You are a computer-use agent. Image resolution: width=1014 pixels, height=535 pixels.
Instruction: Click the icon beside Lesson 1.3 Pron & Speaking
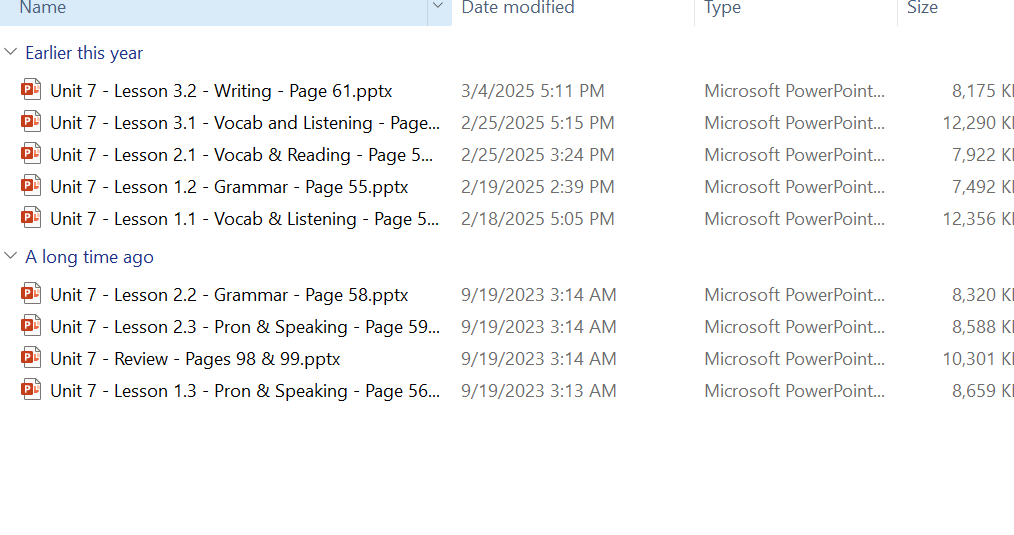pyautogui.click(x=31, y=390)
